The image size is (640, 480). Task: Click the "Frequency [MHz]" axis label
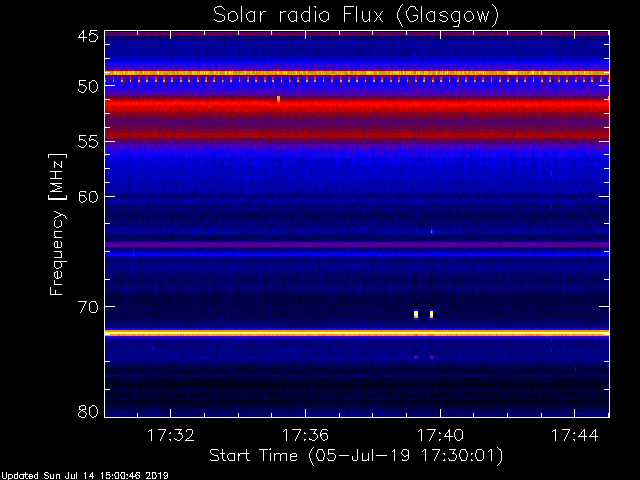point(57,224)
